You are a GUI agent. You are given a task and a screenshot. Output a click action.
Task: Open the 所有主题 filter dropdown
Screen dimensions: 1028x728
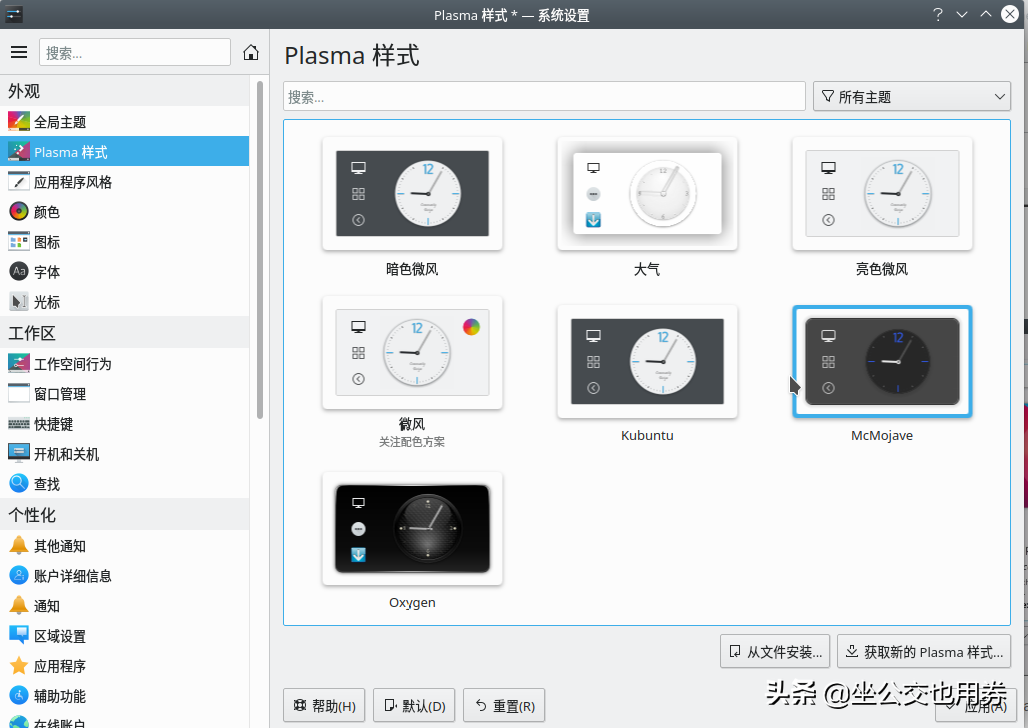911,96
